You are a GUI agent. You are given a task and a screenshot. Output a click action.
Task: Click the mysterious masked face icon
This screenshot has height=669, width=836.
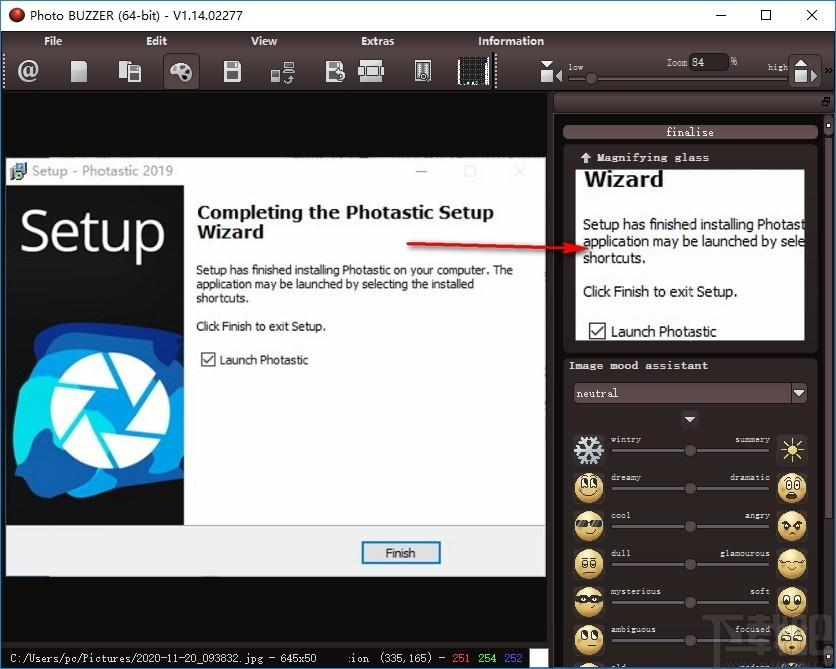click(x=589, y=601)
